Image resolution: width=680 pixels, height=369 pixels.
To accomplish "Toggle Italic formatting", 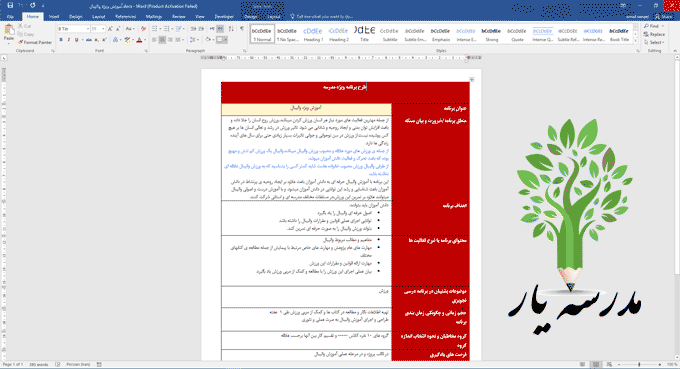I will point(69,40).
